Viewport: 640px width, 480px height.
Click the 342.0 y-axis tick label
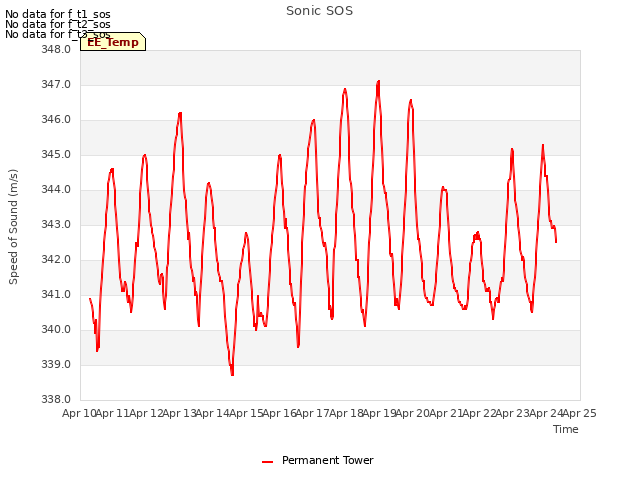coord(56,259)
